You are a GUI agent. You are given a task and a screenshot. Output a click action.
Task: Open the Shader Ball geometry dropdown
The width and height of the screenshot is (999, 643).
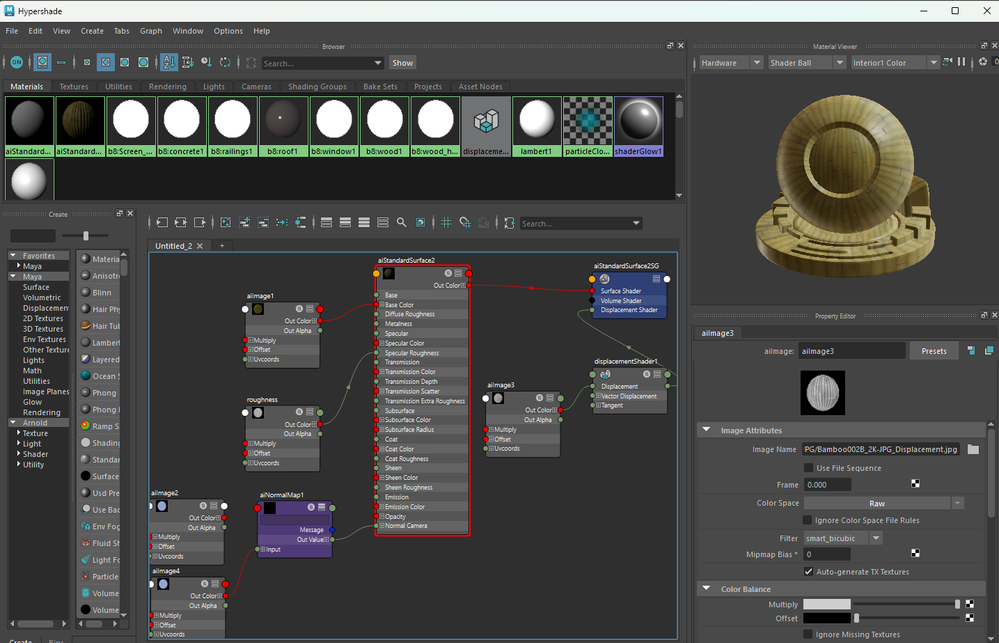[x=805, y=62]
